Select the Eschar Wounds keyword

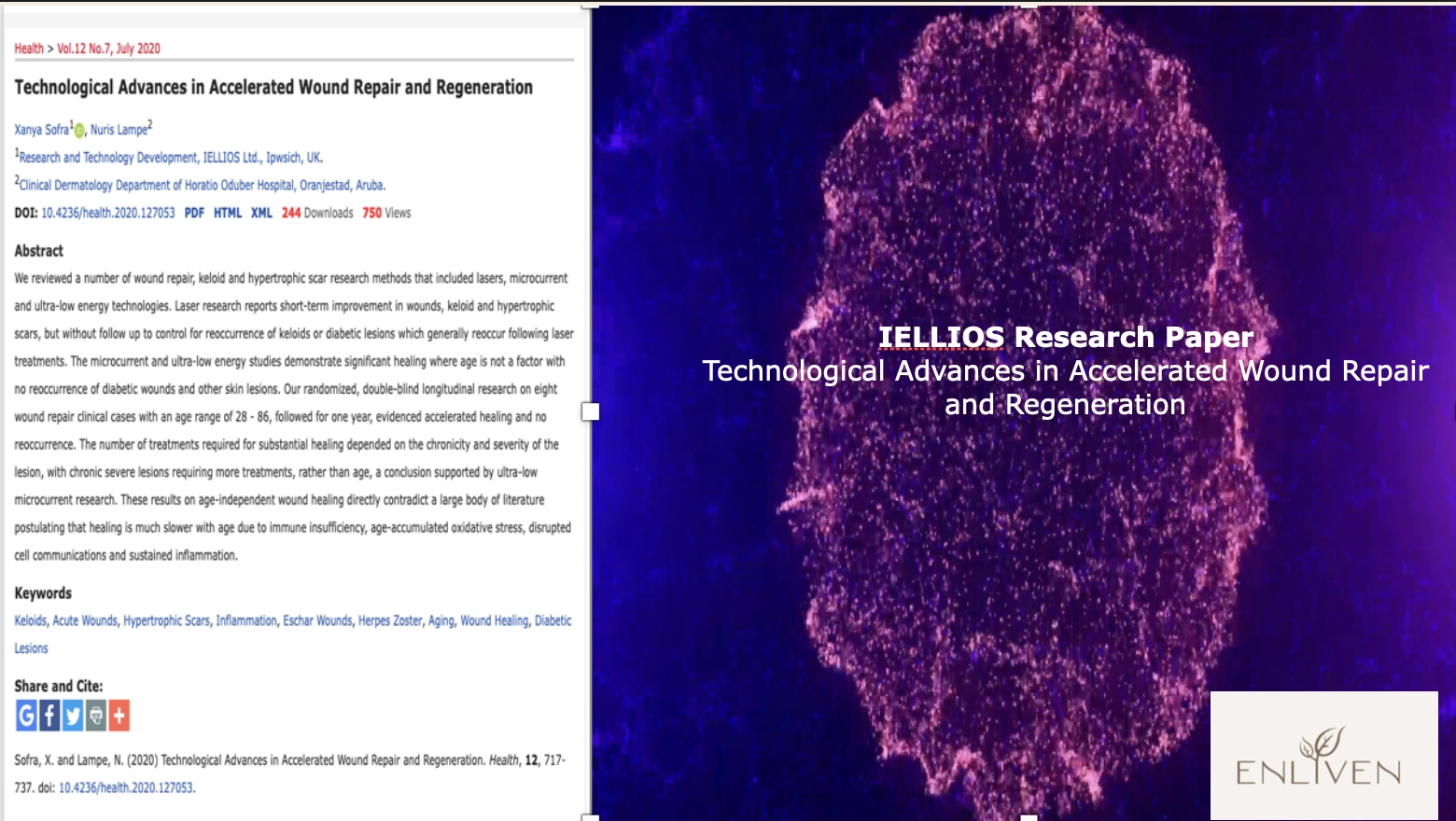click(317, 620)
